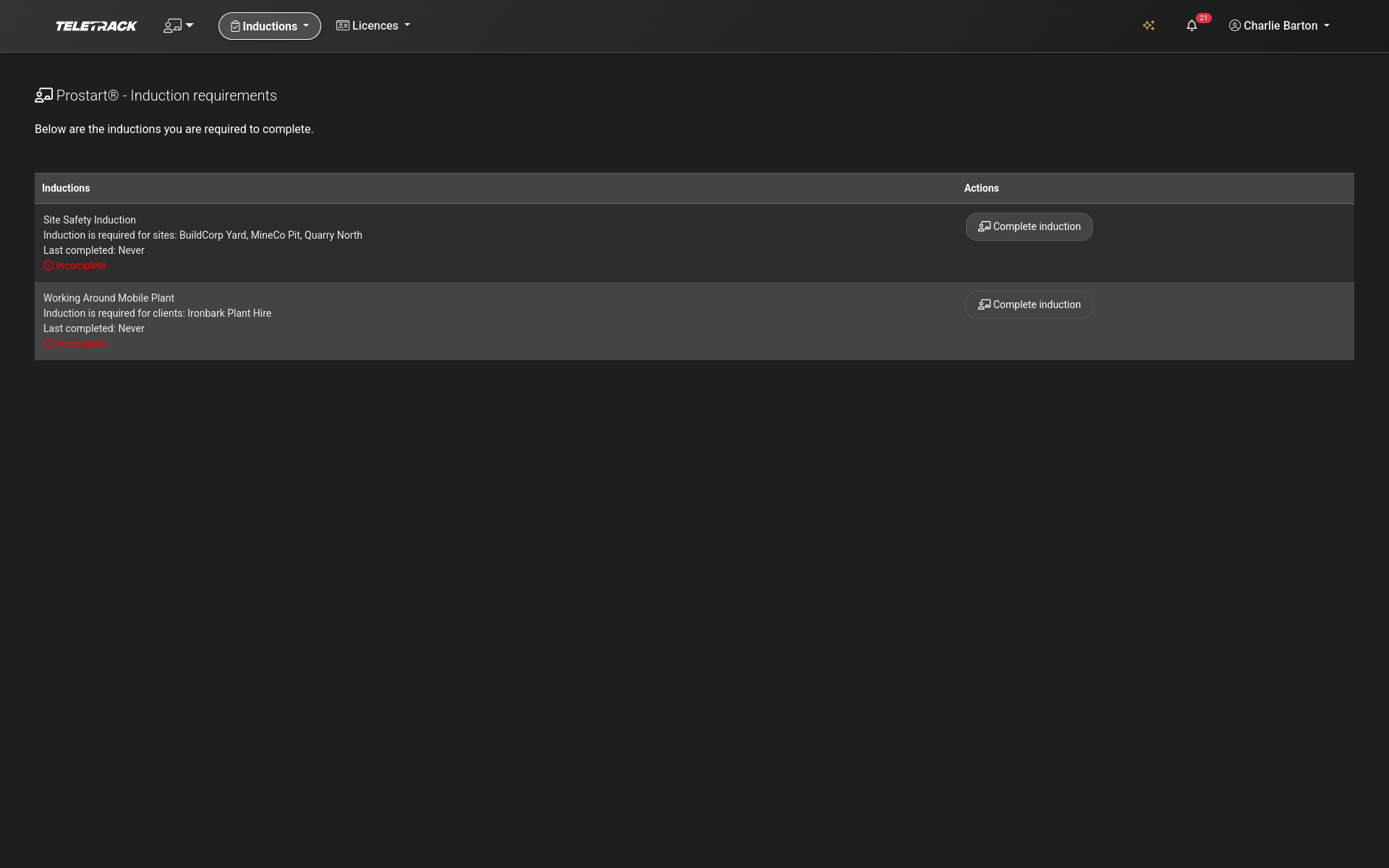Click the Prostart induction requirements heading icon

44,95
